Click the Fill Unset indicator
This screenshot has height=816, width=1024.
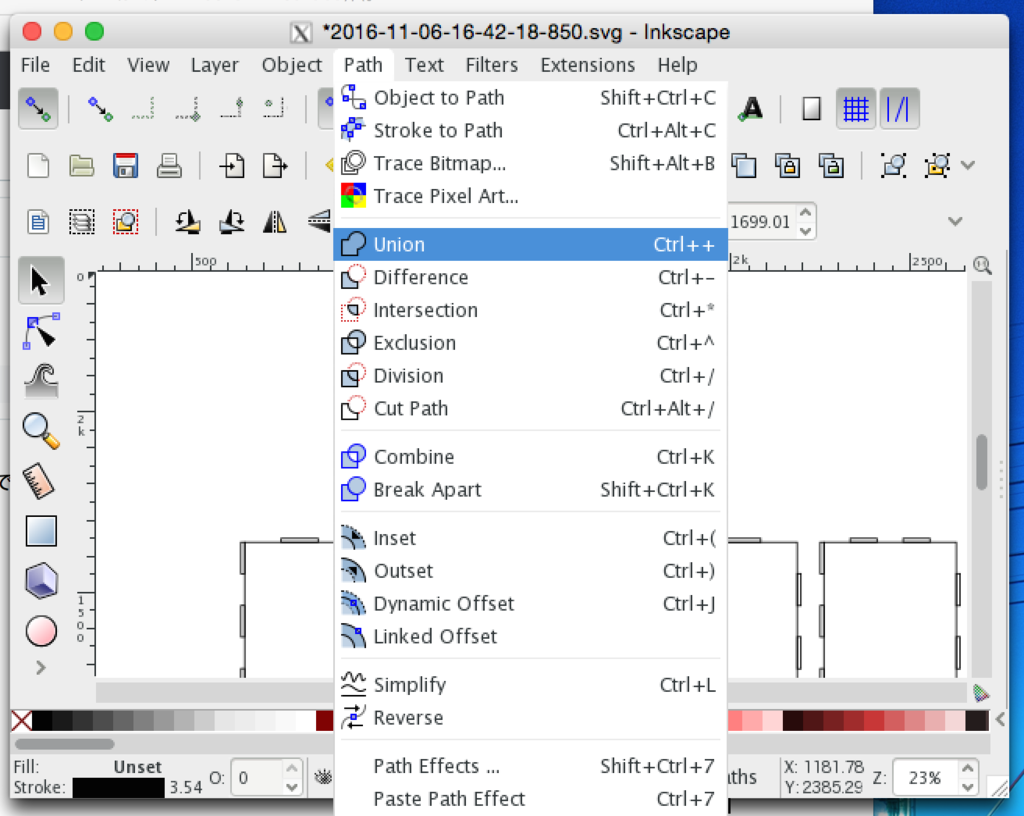point(136,767)
